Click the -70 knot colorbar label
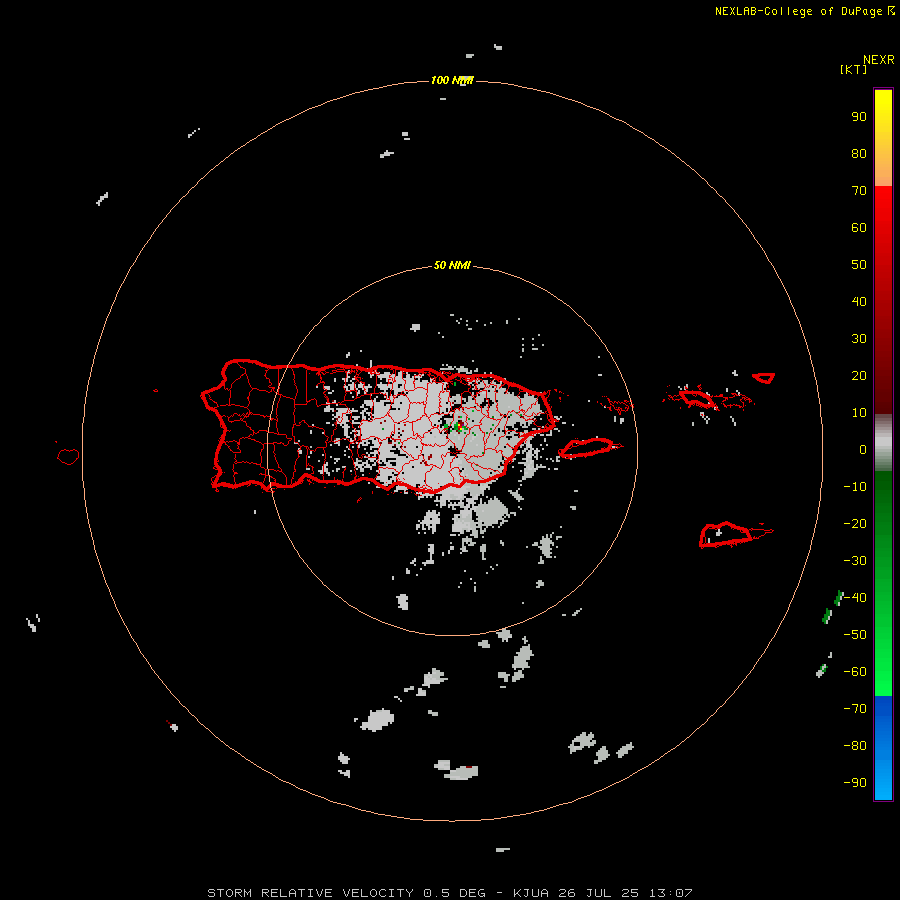Viewport: 900px width, 900px height. point(855,709)
